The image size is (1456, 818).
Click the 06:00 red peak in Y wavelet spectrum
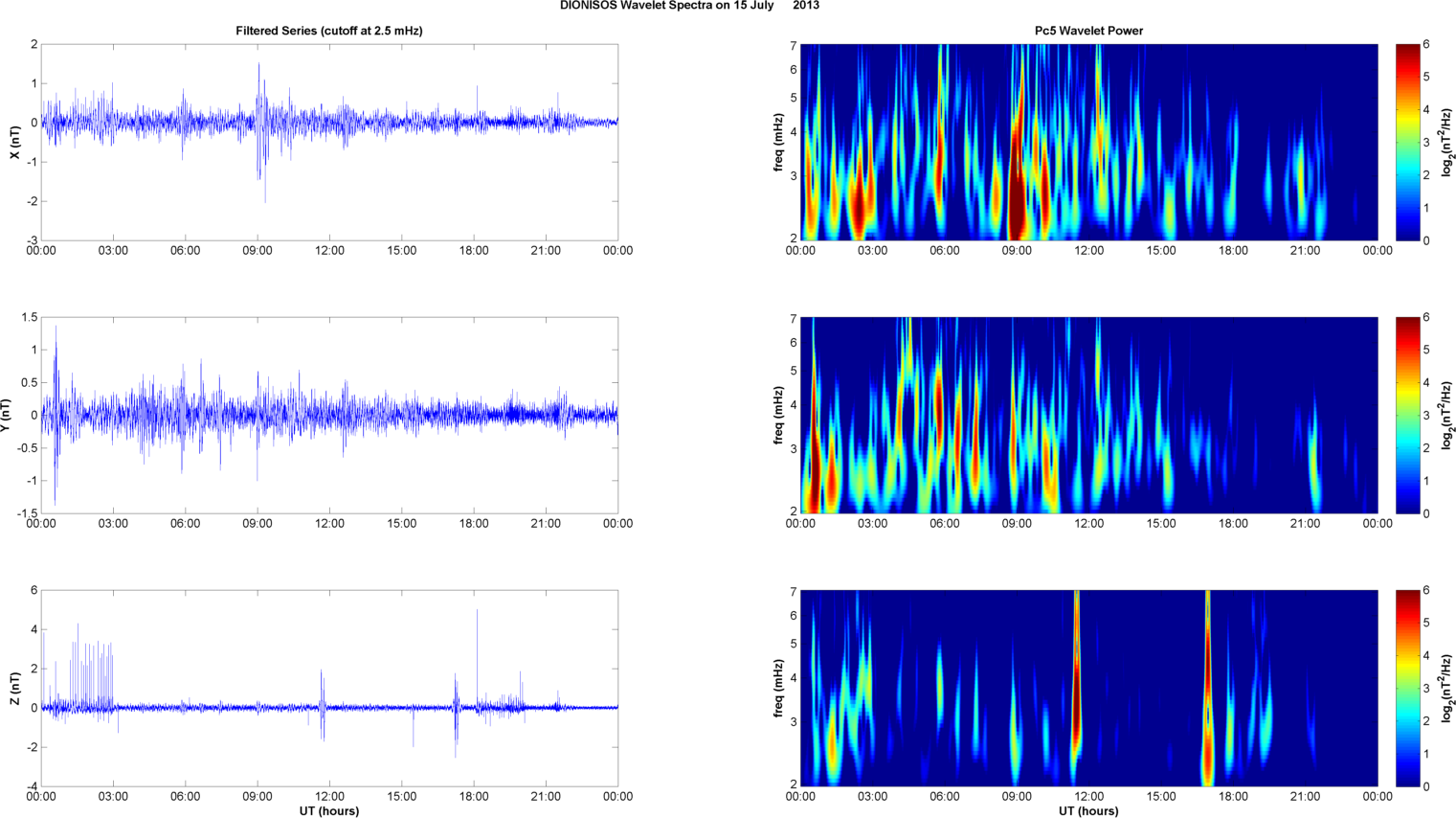(x=939, y=402)
